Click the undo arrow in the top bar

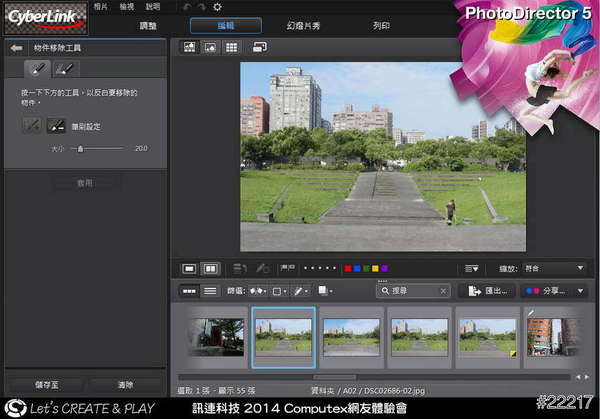point(186,7)
